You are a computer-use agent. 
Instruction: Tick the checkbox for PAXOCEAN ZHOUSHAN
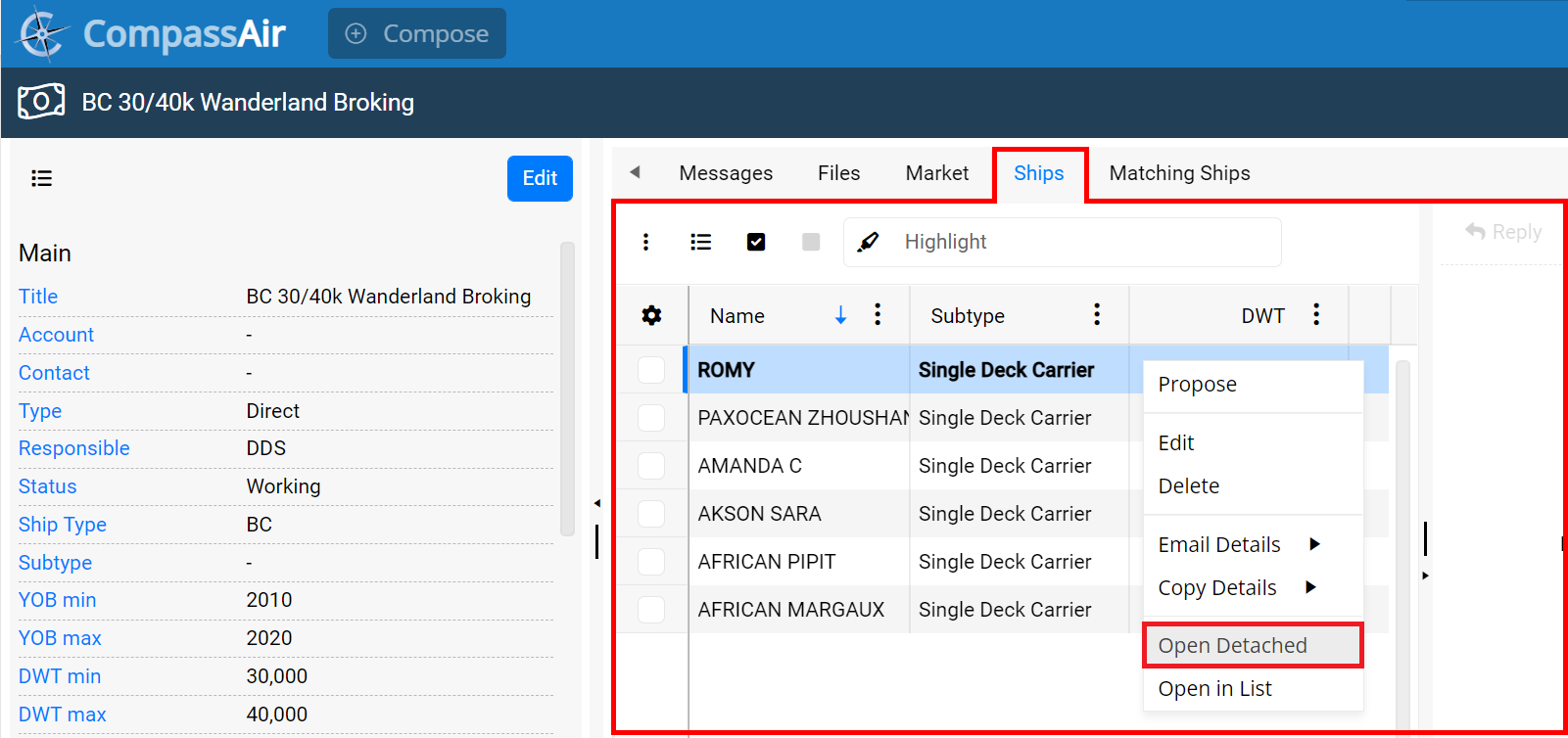tap(651, 418)
